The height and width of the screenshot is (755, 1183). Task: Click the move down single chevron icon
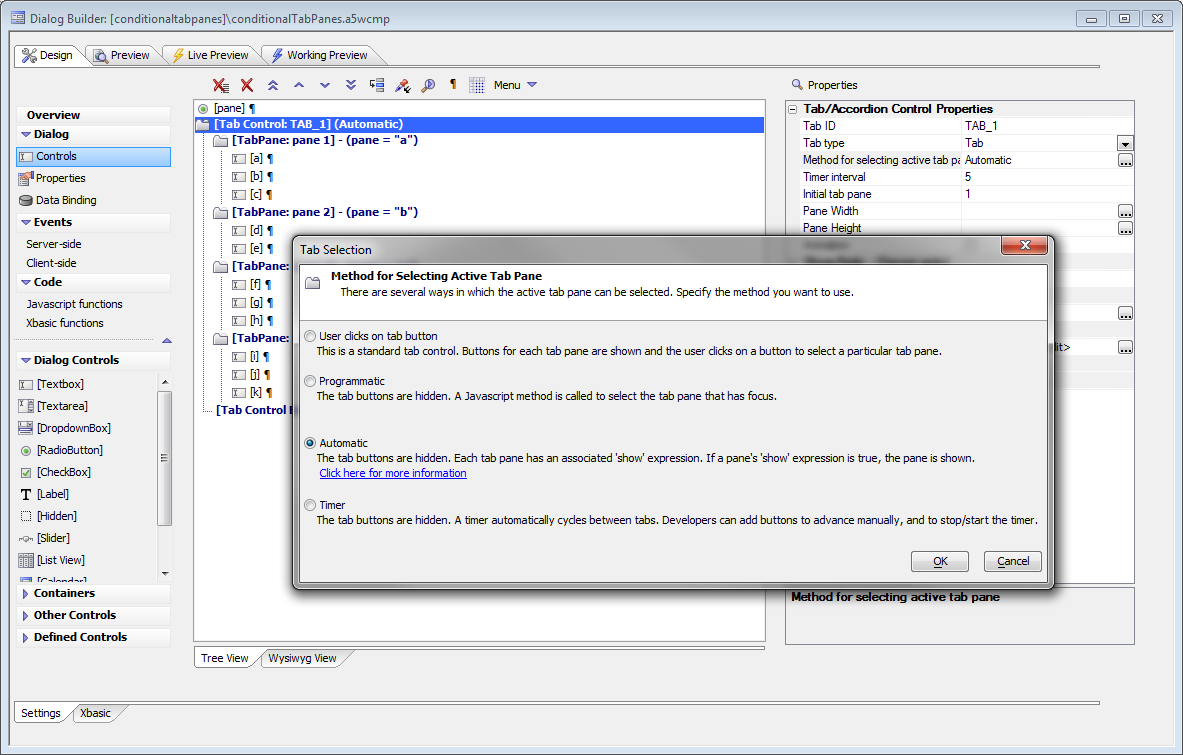[x=325, y=85]
